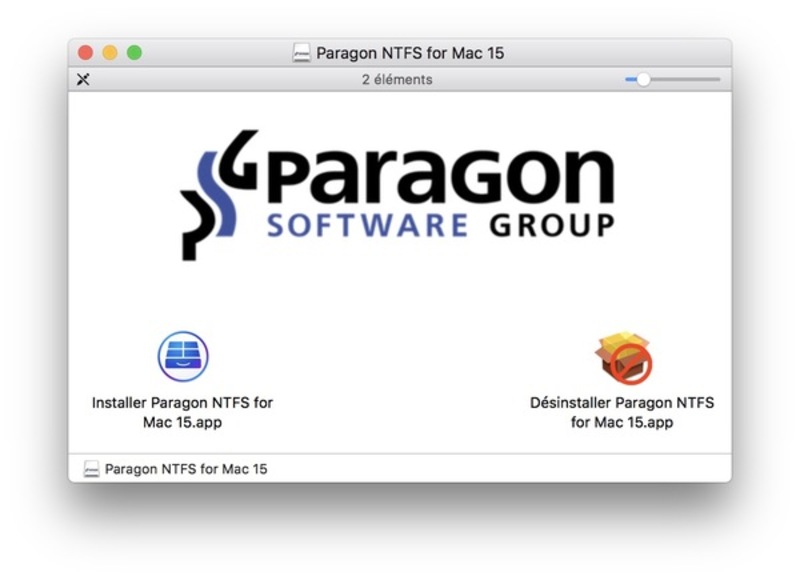Adjust the icon size slider

tap(672, 79)
